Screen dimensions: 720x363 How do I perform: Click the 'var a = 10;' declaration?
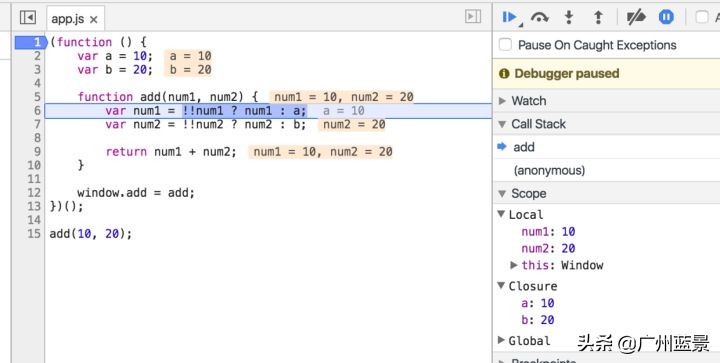(x=115, y=56)
